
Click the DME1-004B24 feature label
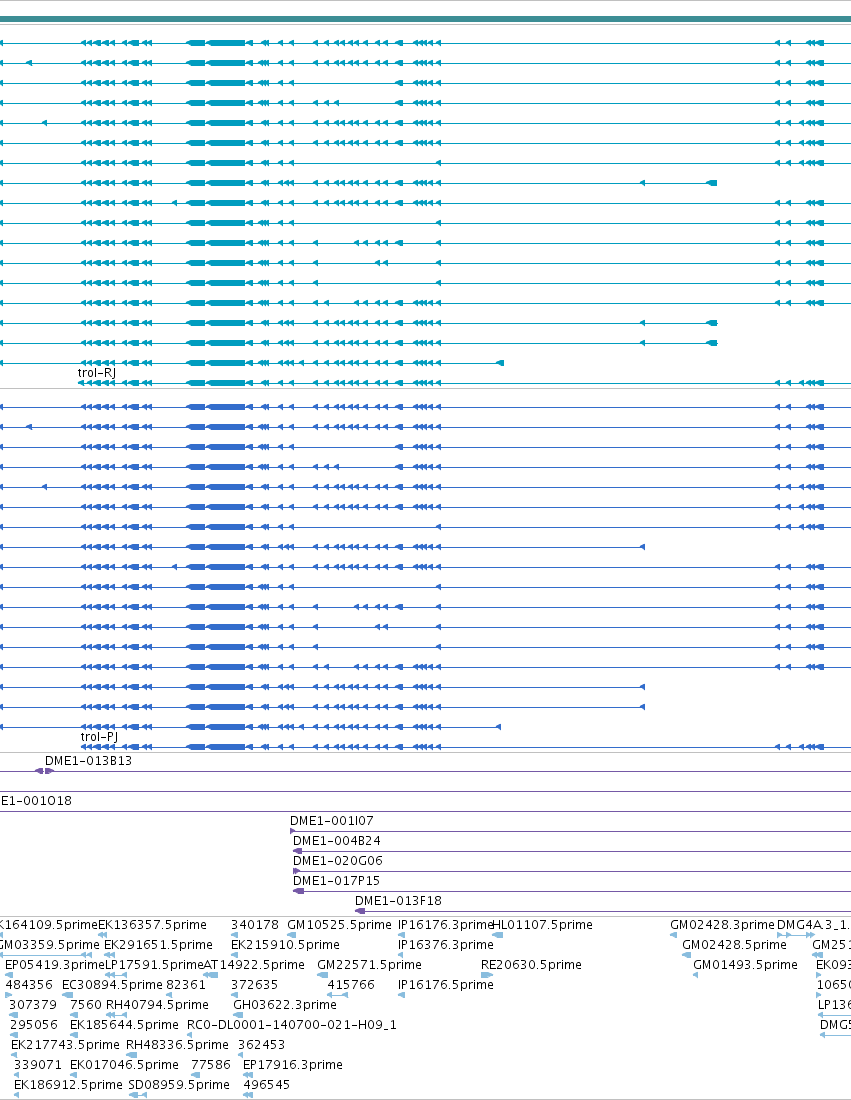[337, 840]
